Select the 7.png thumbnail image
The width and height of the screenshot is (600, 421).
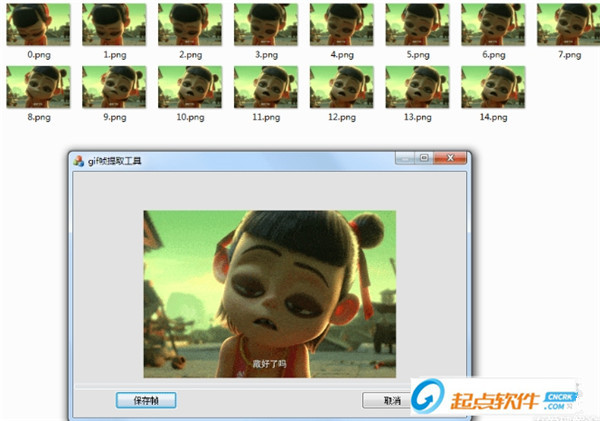click(569, 24)
